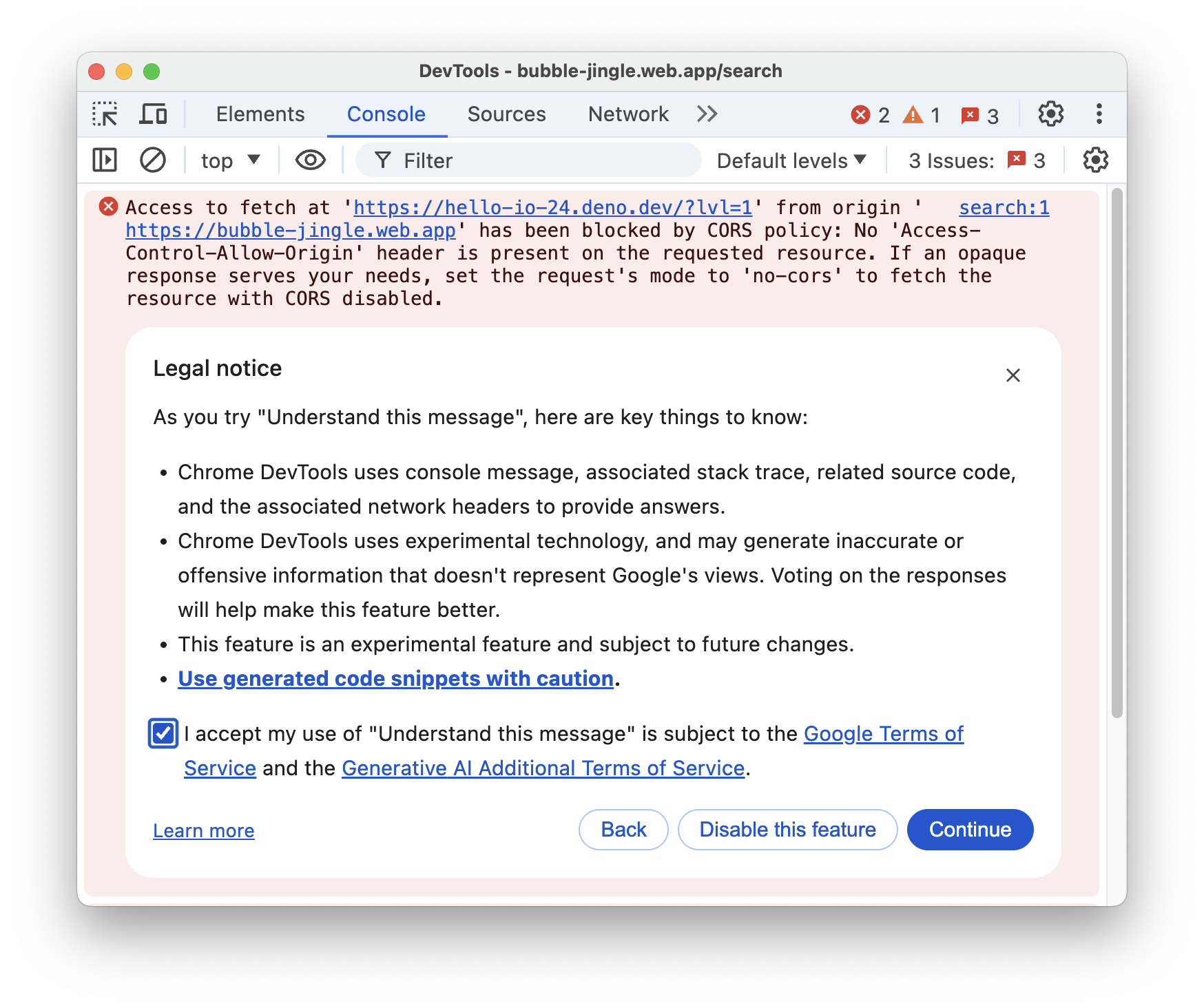Click the filter funnel icon
Screen dimensions: 1204x1008
pos(383,160)
